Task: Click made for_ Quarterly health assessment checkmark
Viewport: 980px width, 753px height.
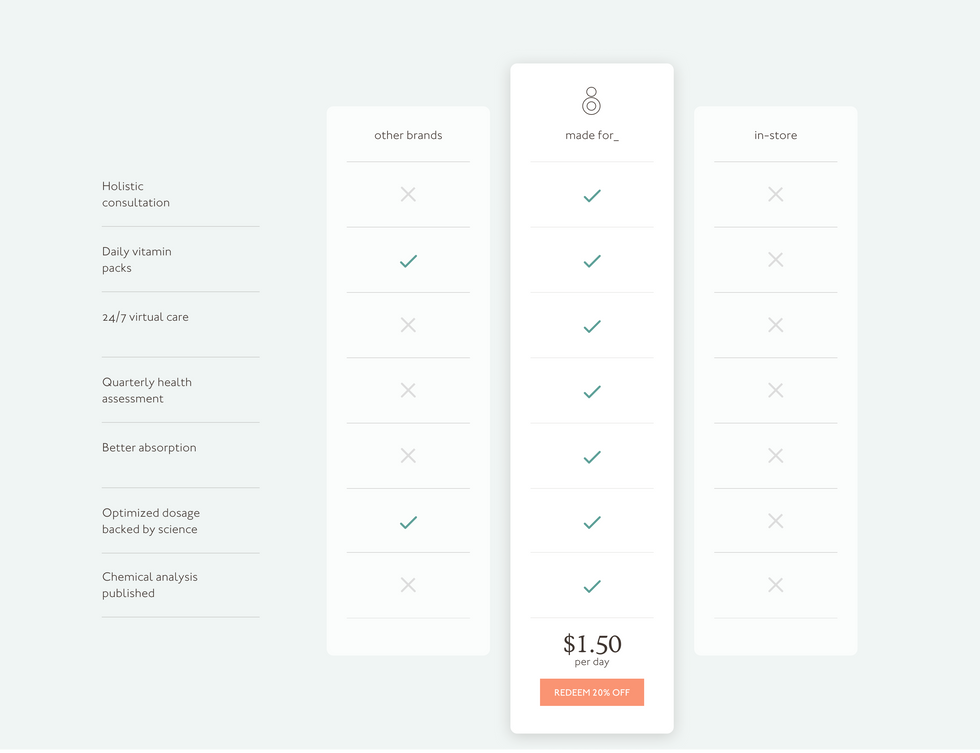Action: pyautogui.click(x=592, y=392)
